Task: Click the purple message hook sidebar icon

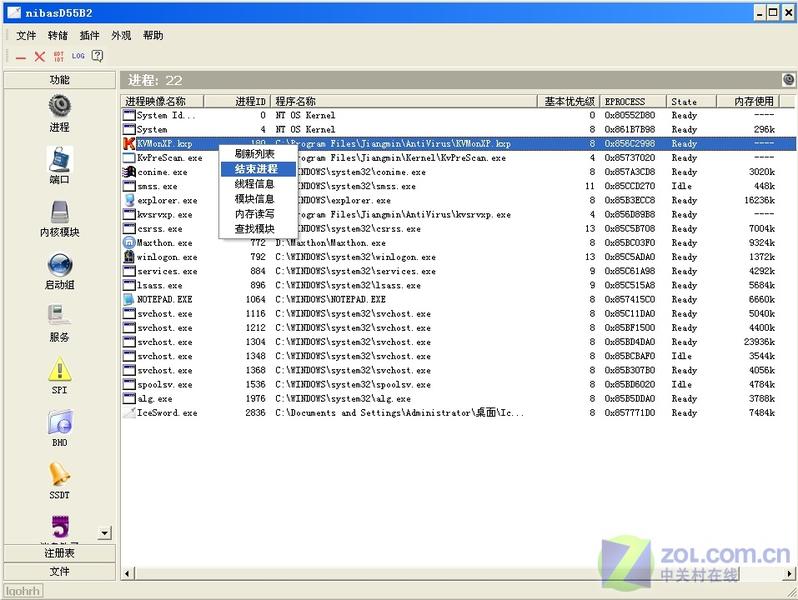Action: (60, 527)
